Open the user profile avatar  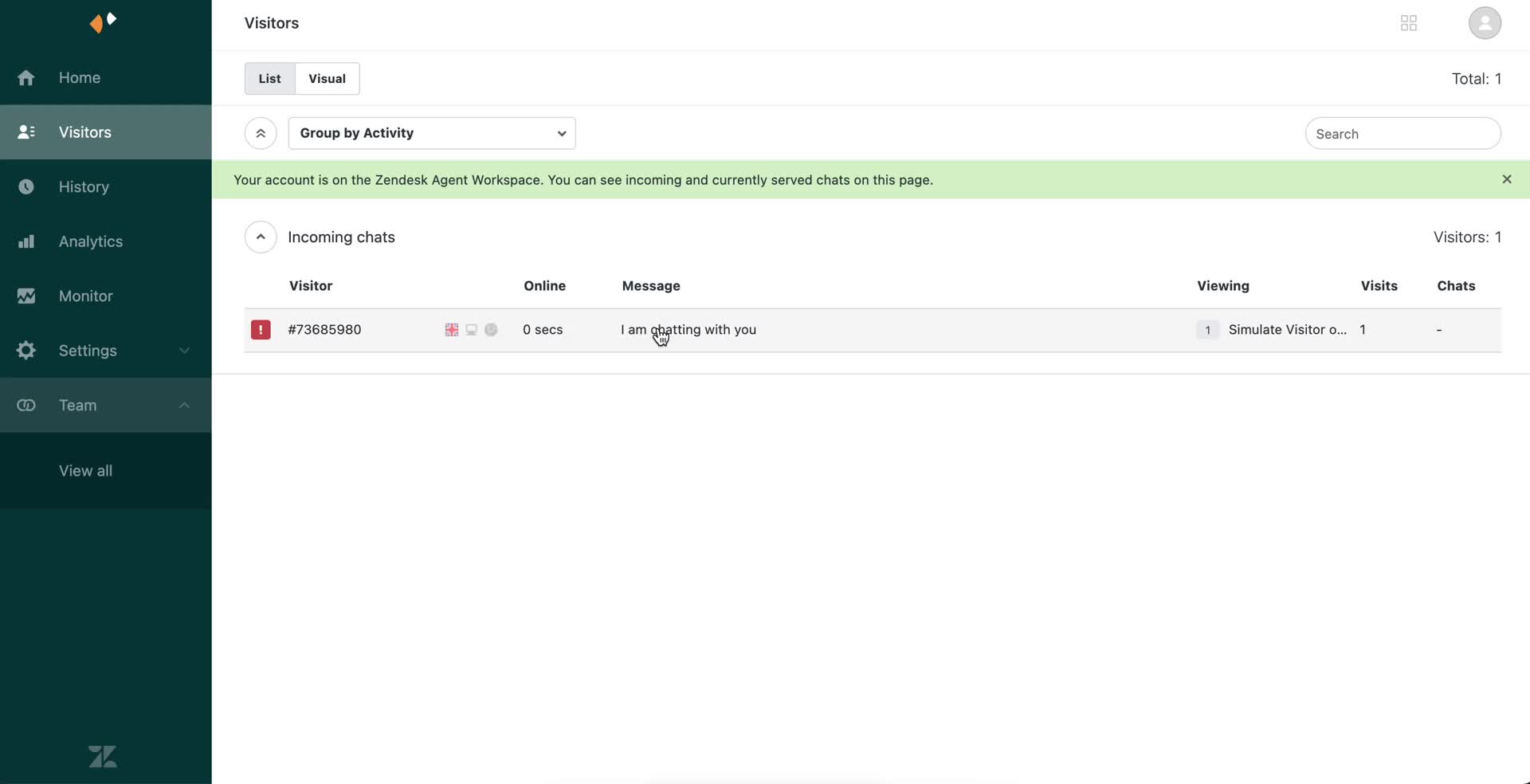[1485, 23]
